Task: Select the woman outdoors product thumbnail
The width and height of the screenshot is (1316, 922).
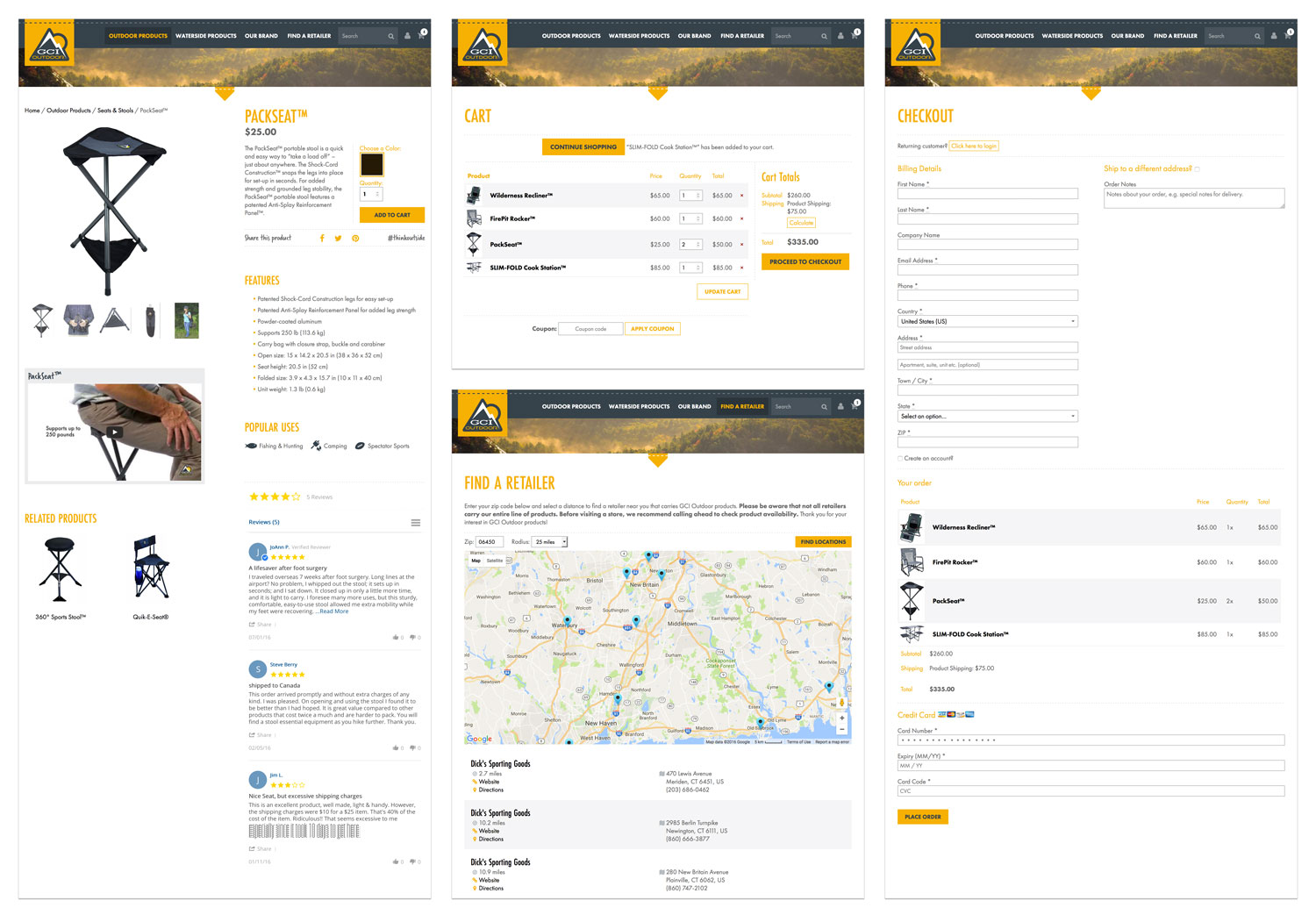Action: pos(187,320)
